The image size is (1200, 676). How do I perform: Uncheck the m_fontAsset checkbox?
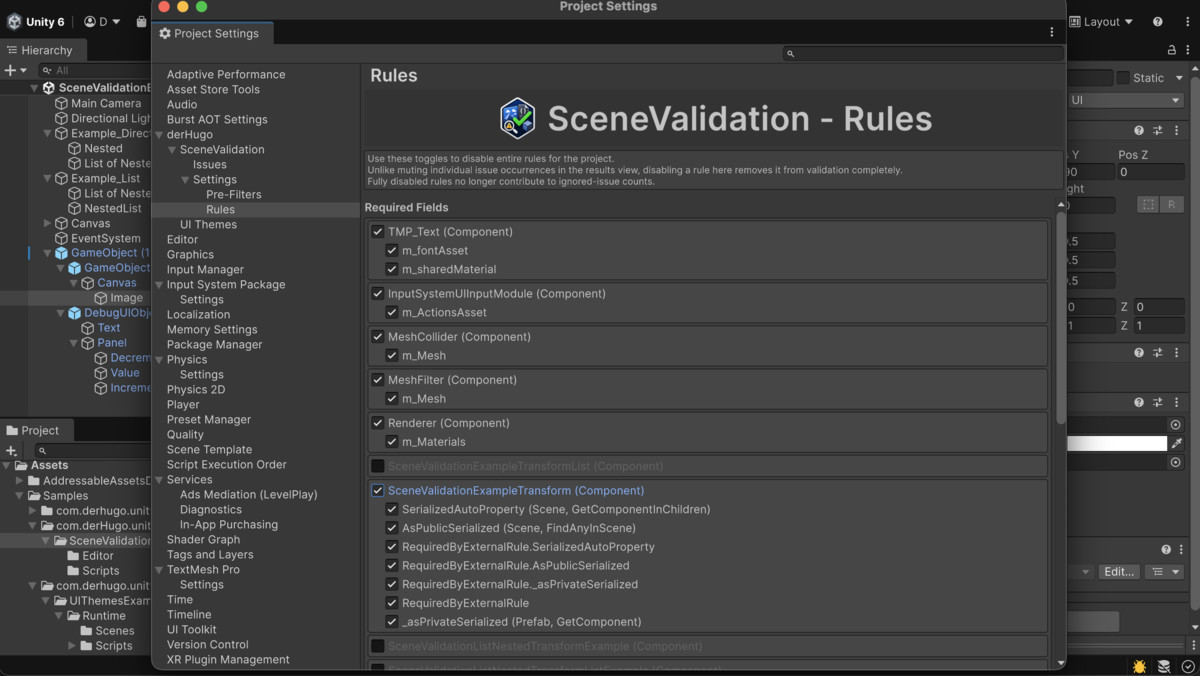(x=392, y=250)
